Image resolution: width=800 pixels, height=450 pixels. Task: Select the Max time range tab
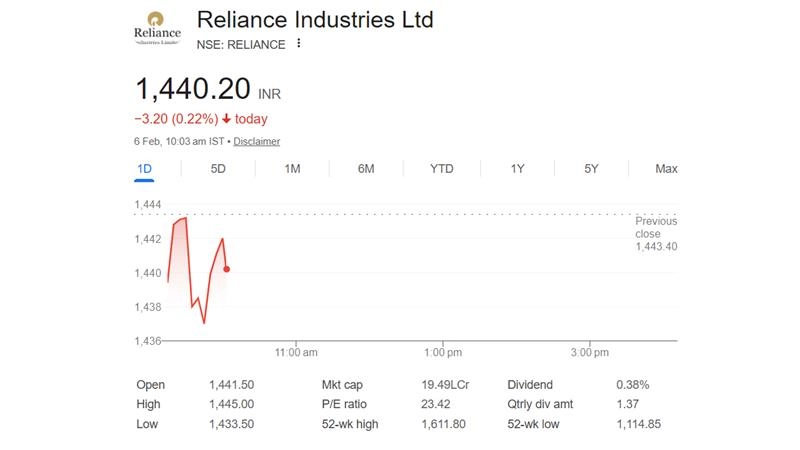[x=666, y=169]
